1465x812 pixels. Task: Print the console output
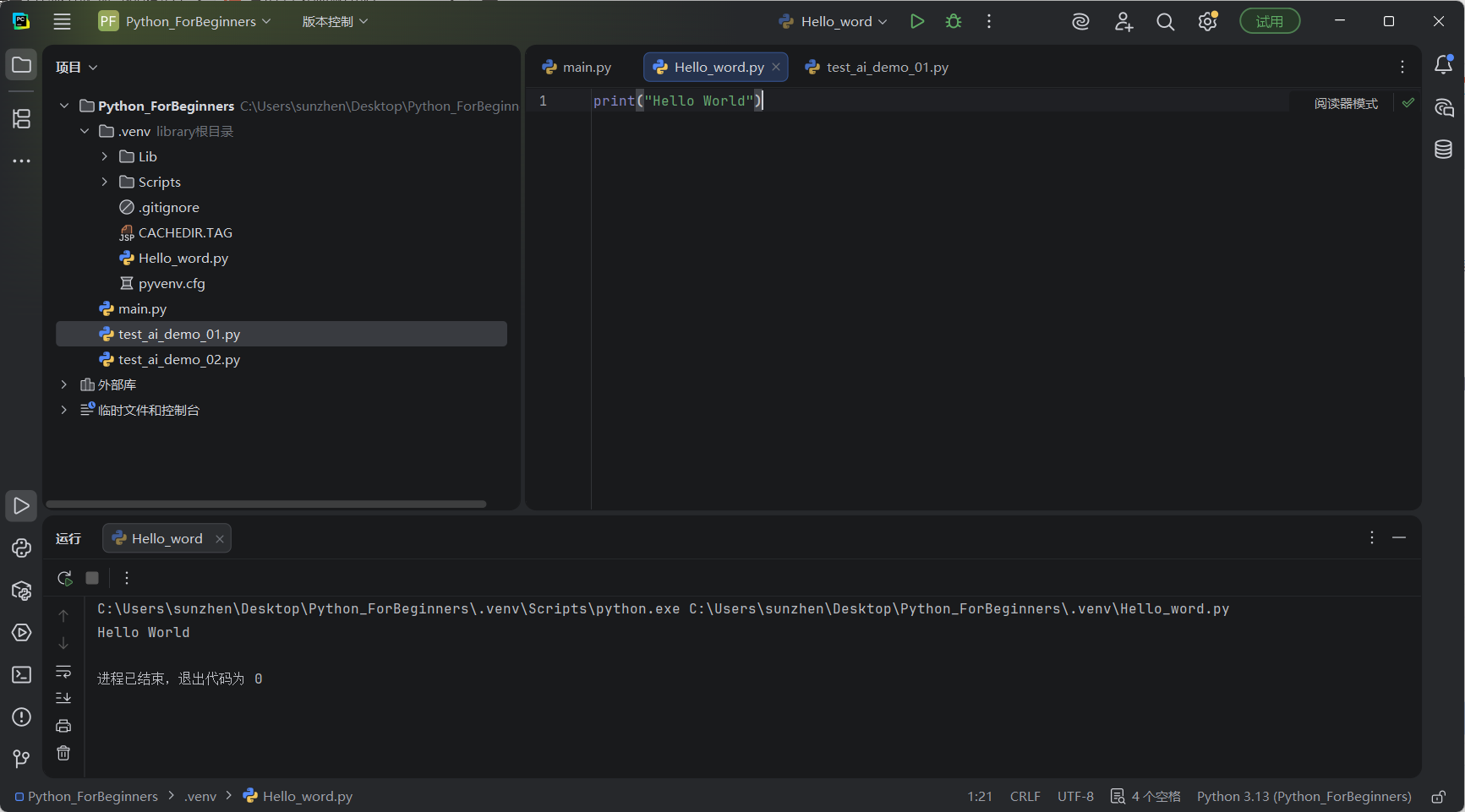(x=63, y=726)
